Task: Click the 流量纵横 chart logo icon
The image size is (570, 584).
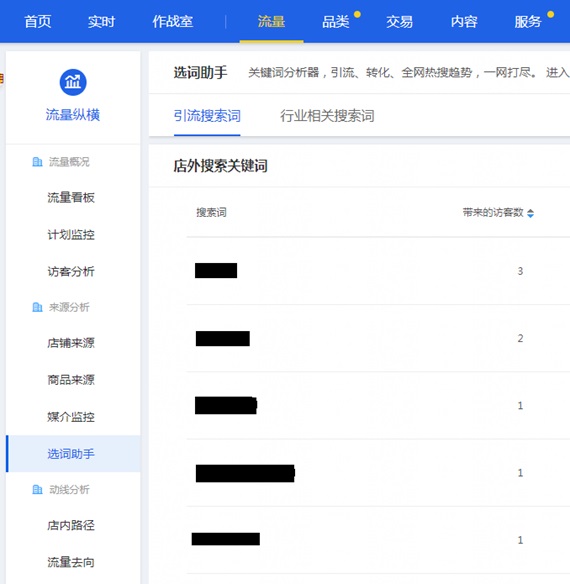Action: 73,82
